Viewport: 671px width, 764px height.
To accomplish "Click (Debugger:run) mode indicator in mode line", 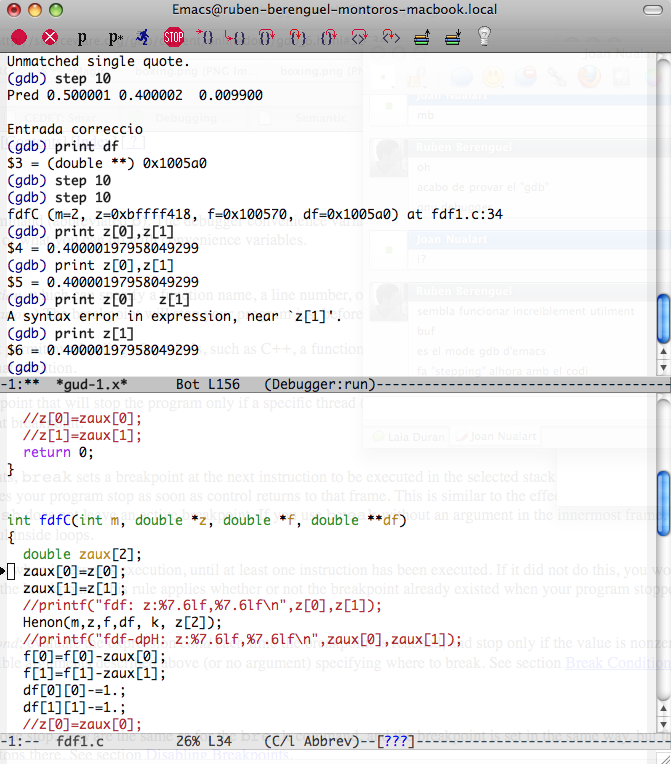I will tap(320, 384).
